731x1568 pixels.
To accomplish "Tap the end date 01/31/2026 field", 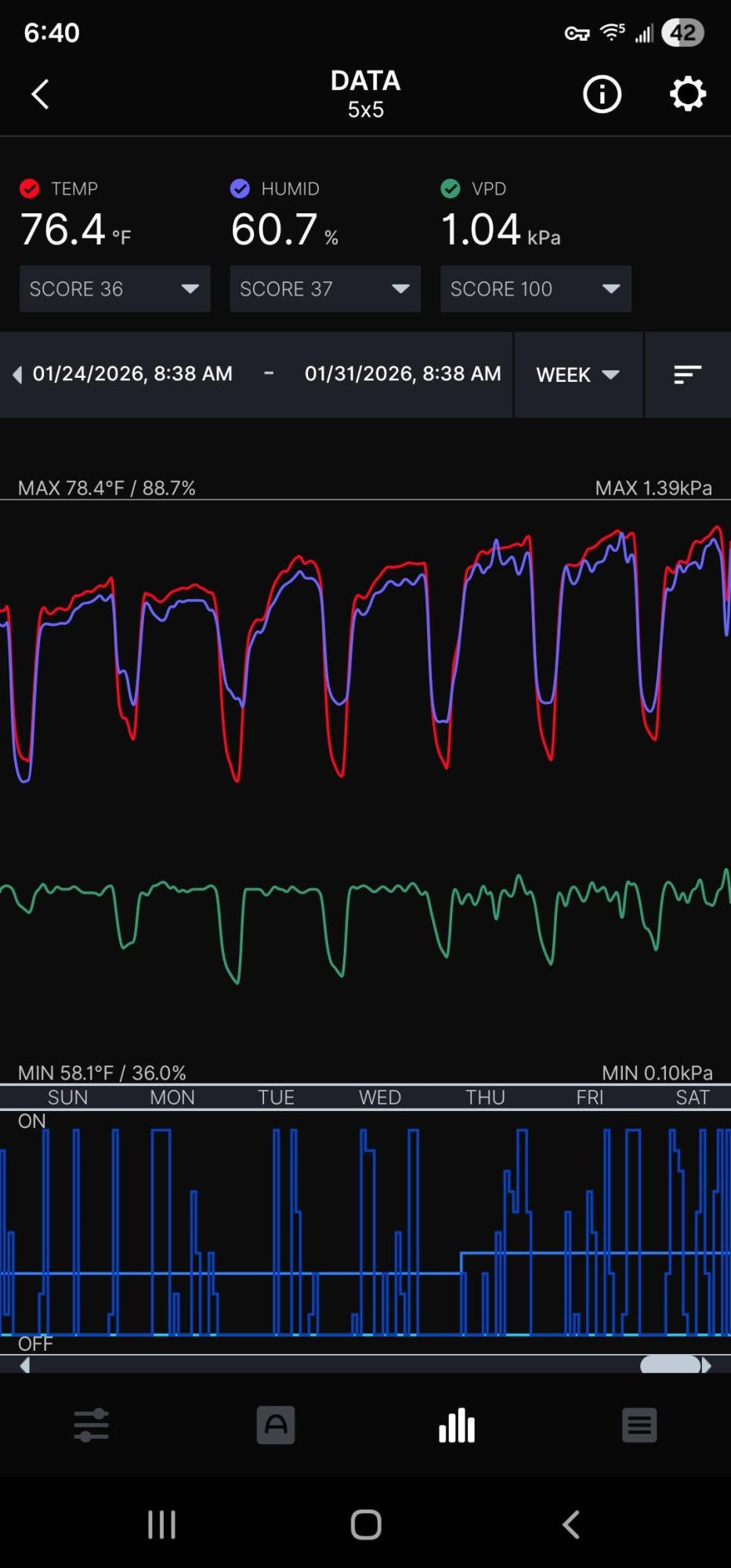I will (403, 374).
